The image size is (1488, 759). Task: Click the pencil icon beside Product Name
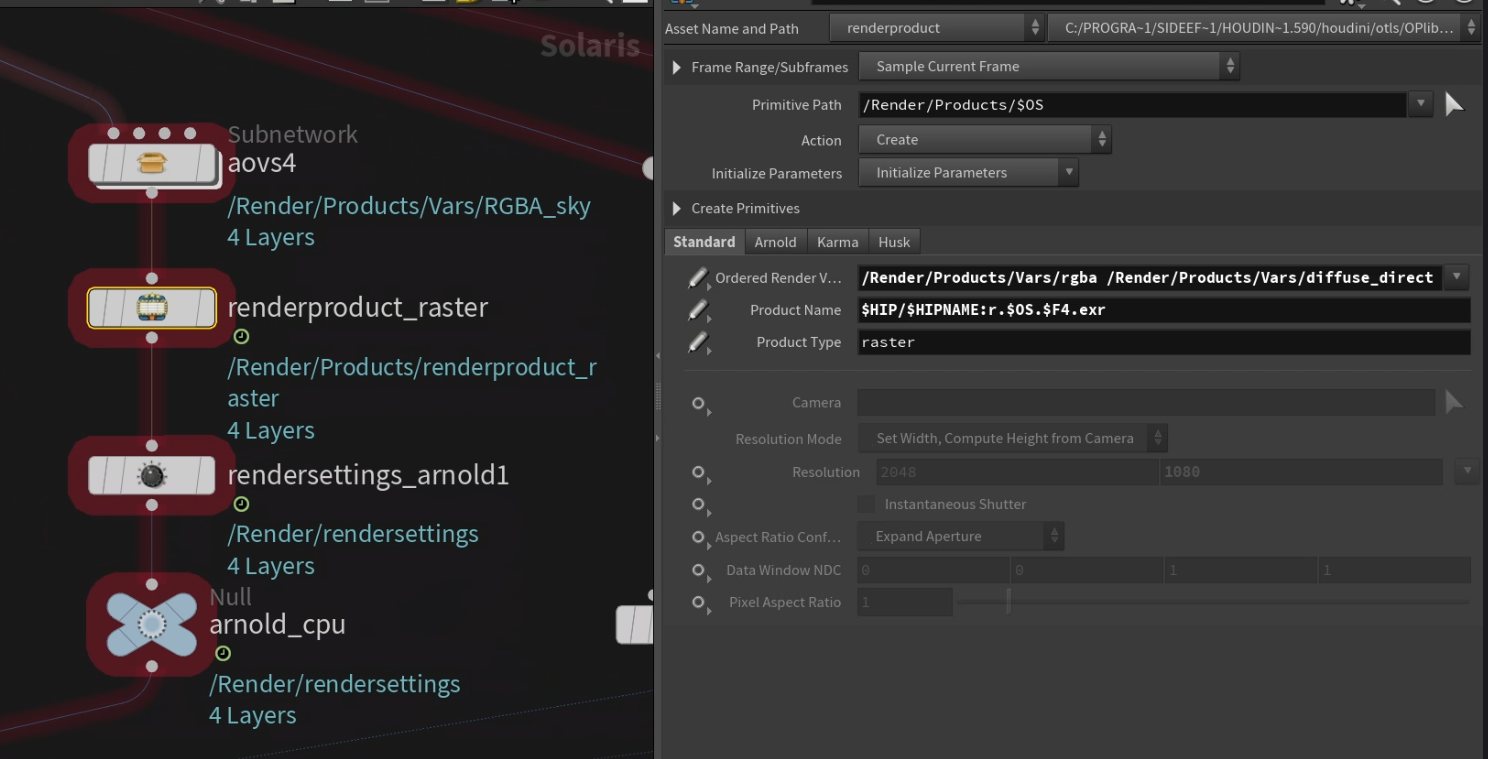point(697,310)
